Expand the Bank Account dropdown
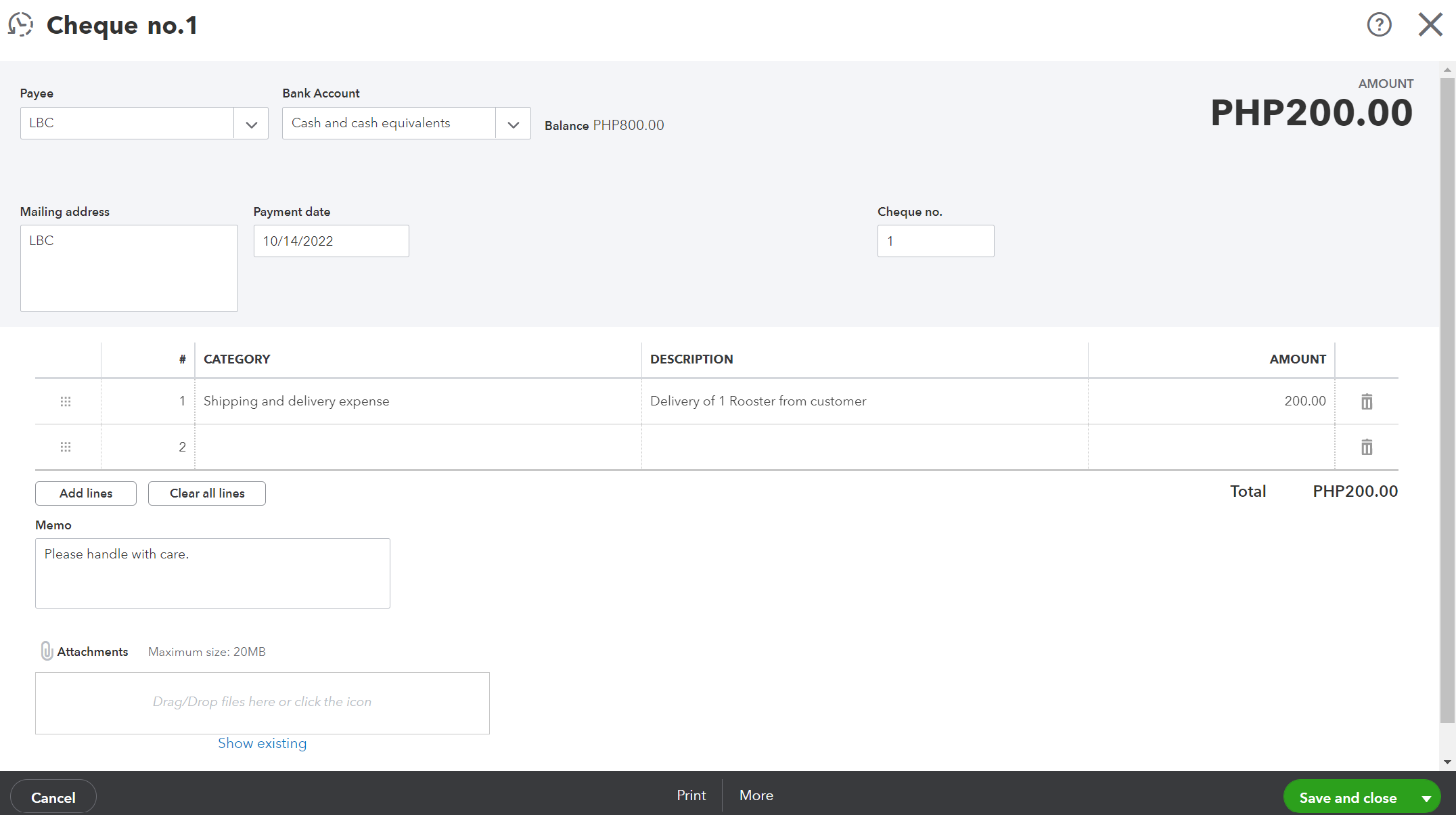Screen dimensions: 1456x815 [513, 124]
